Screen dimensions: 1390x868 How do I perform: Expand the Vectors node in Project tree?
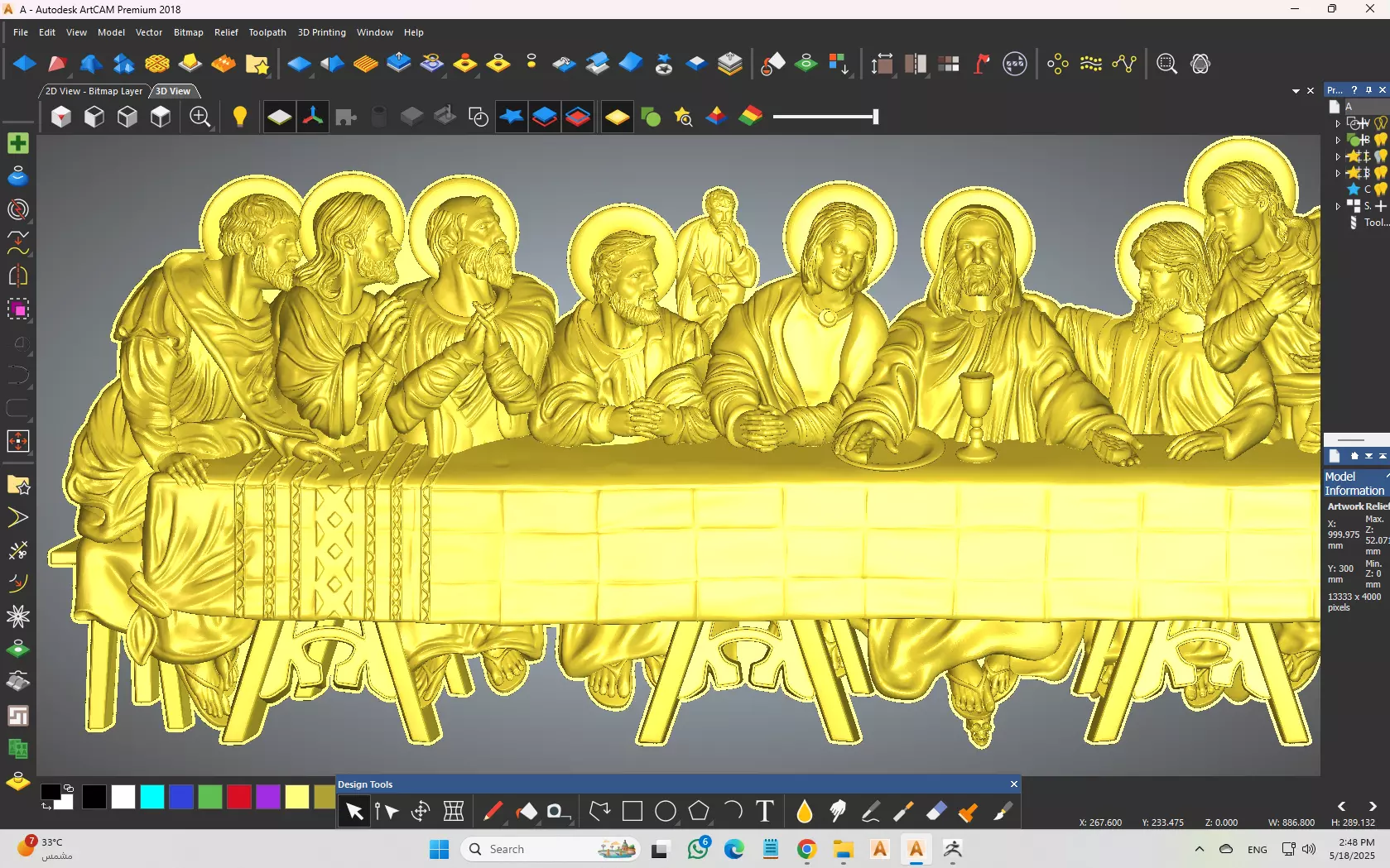pyautogui.click(x=1338, y=123)
